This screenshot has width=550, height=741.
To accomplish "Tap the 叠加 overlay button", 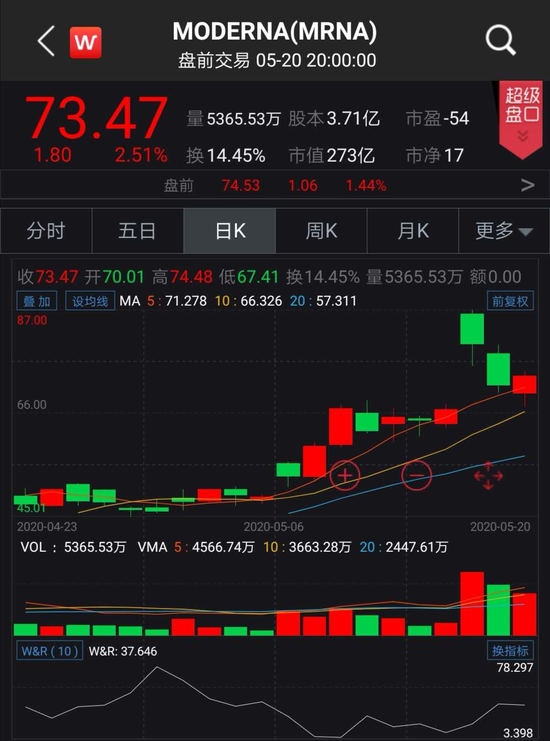I will pos(37,301).
